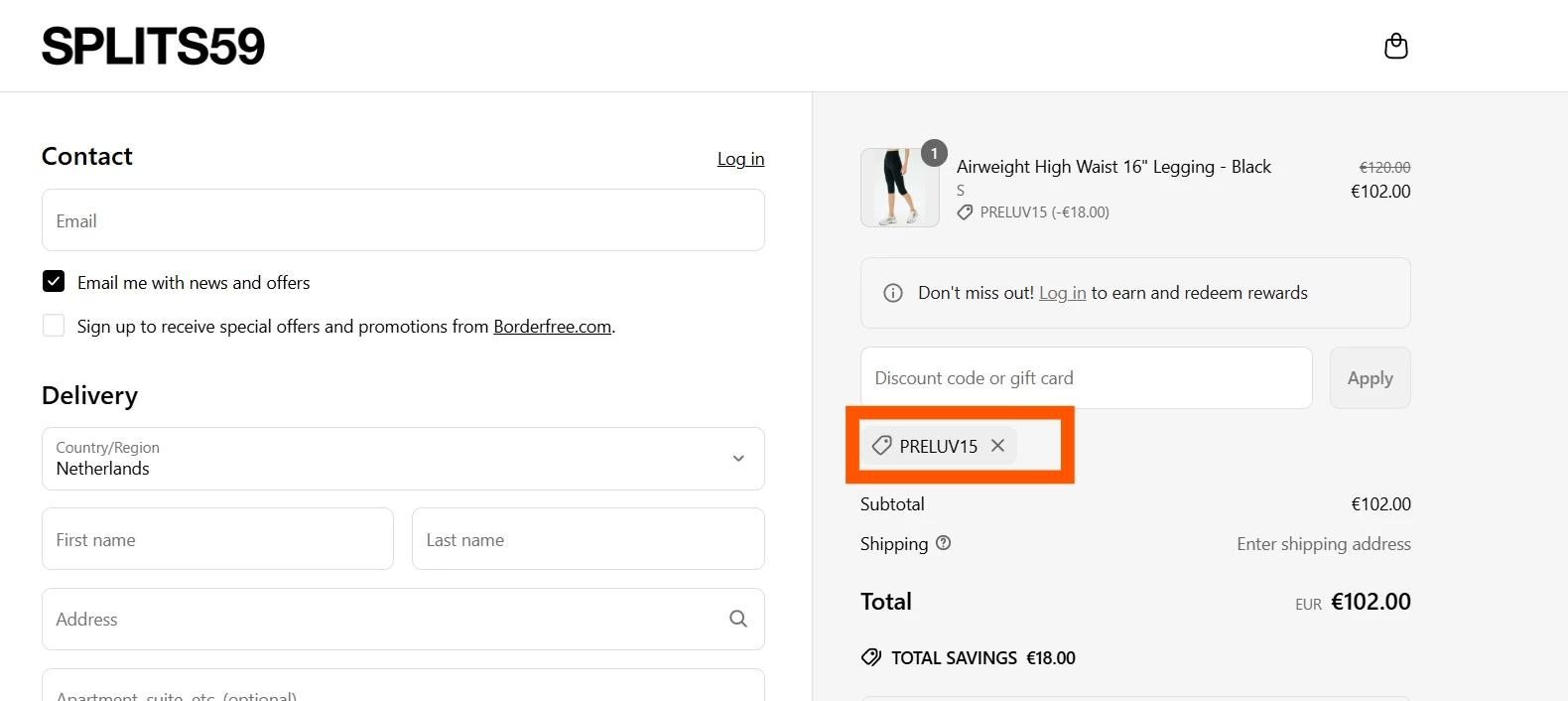Click the Delivery section heading
Image resolution: width=1568 pixels, height=701 pixels.
[89, 395]
